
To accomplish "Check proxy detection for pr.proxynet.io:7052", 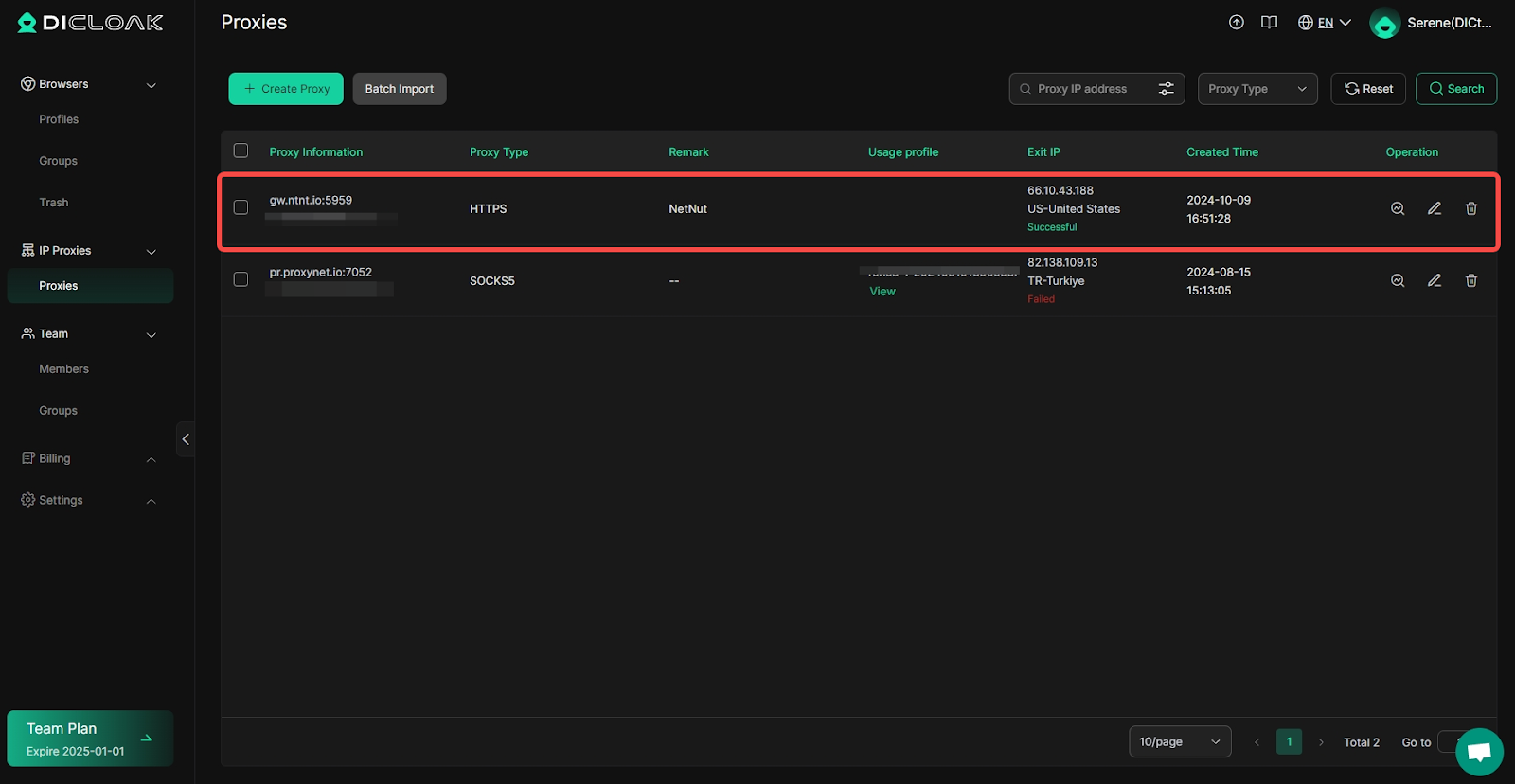I will (x=1398, y=280).
